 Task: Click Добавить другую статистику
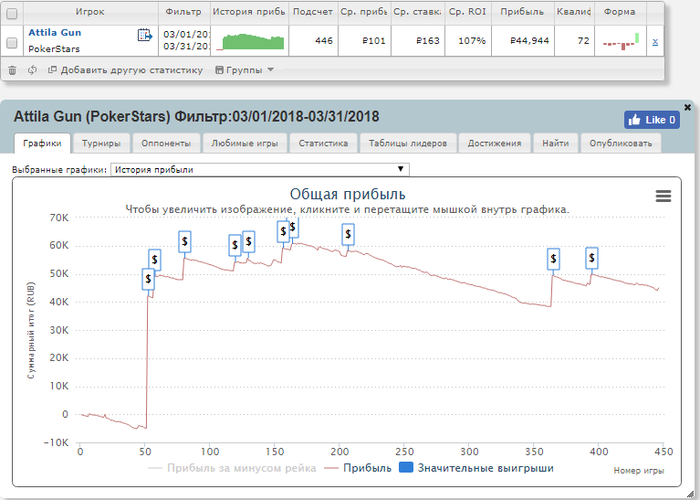[x=125, y=70]
